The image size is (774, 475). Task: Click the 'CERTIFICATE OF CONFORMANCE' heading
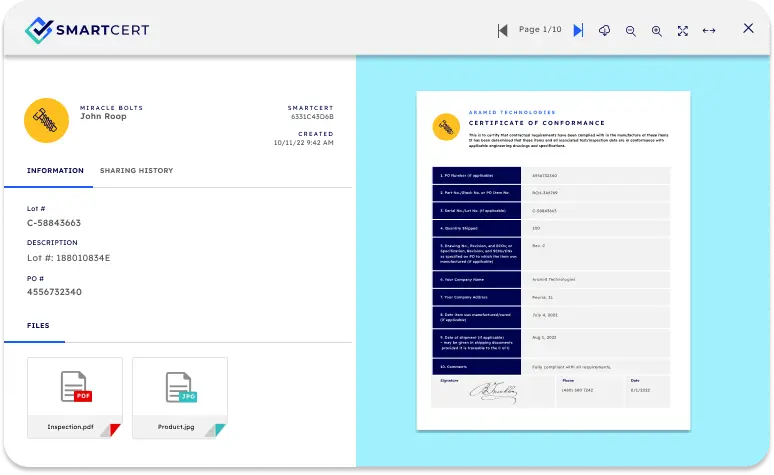(x=537, y=123)
